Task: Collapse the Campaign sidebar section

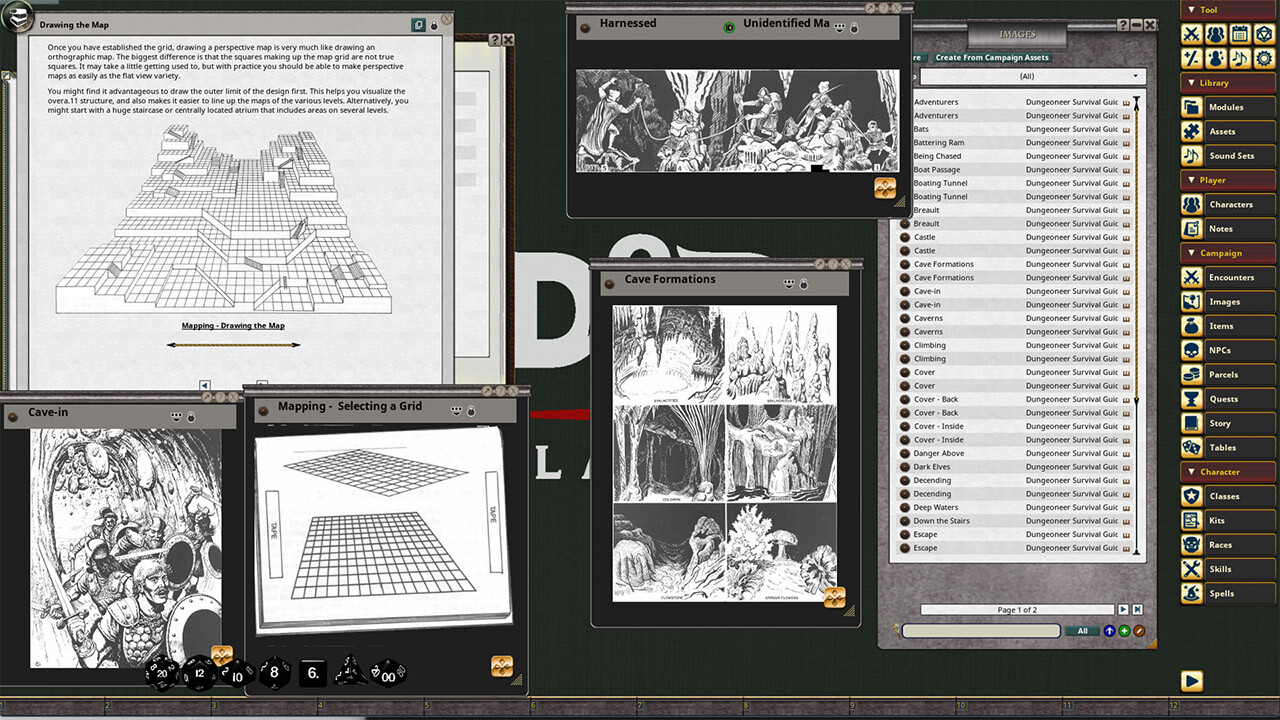Action: (1190, 253)
